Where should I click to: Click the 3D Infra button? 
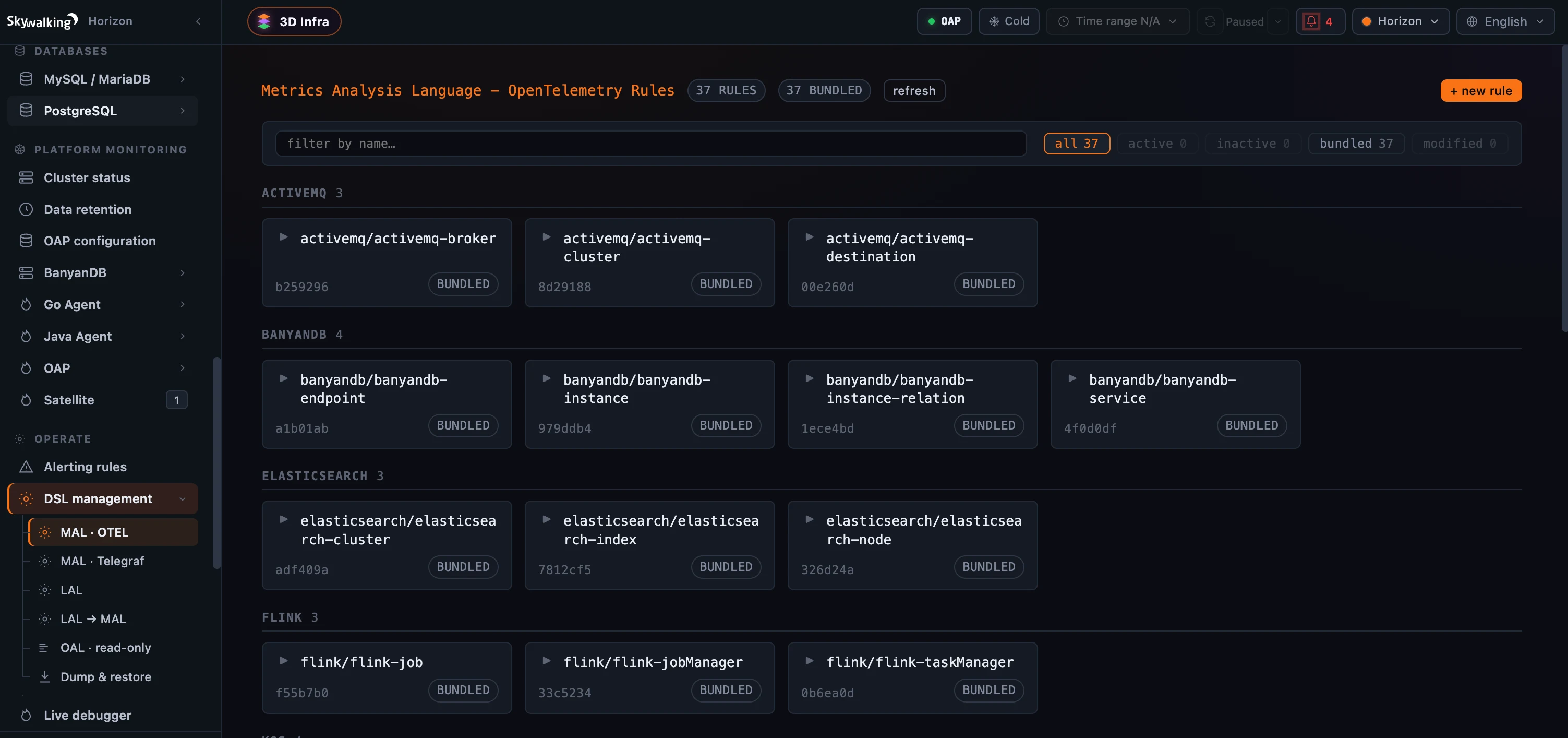point(294,21)
